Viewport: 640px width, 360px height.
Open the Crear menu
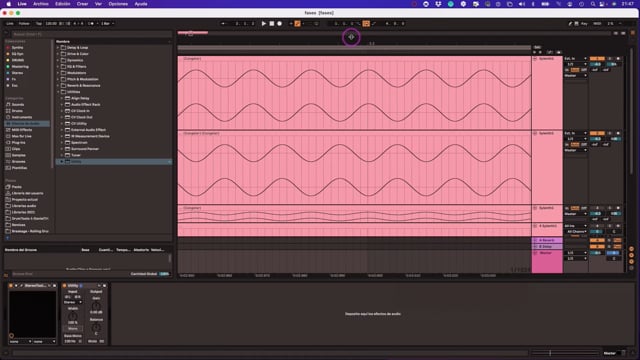pyautogui.click(x=82, y=4)
